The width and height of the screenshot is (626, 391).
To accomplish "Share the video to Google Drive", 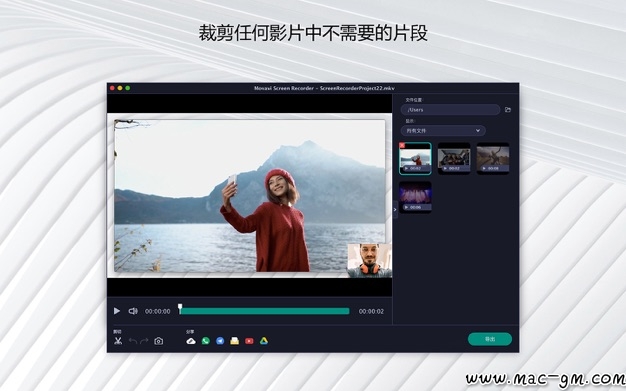I will point(263,341).
